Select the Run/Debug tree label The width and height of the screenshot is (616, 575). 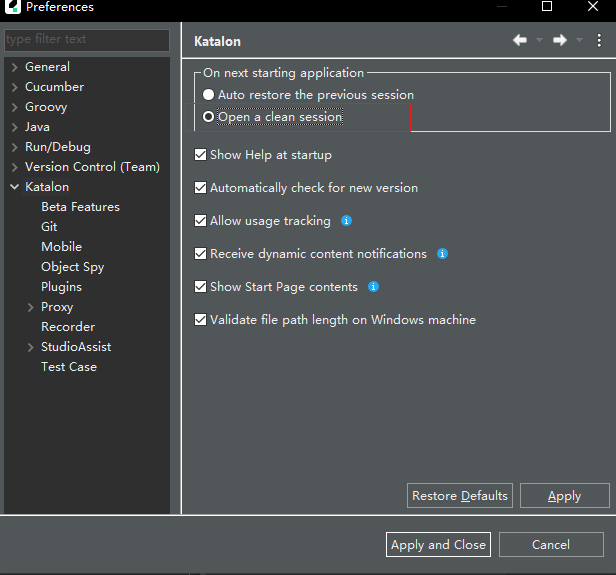pos(58,147)
